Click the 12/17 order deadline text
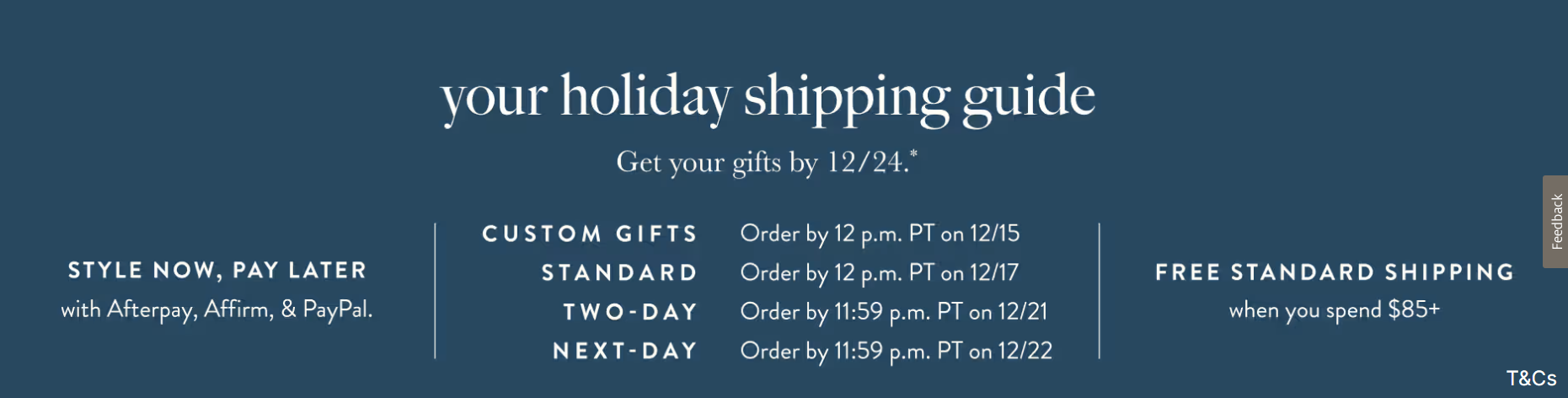 coord(994,272)
